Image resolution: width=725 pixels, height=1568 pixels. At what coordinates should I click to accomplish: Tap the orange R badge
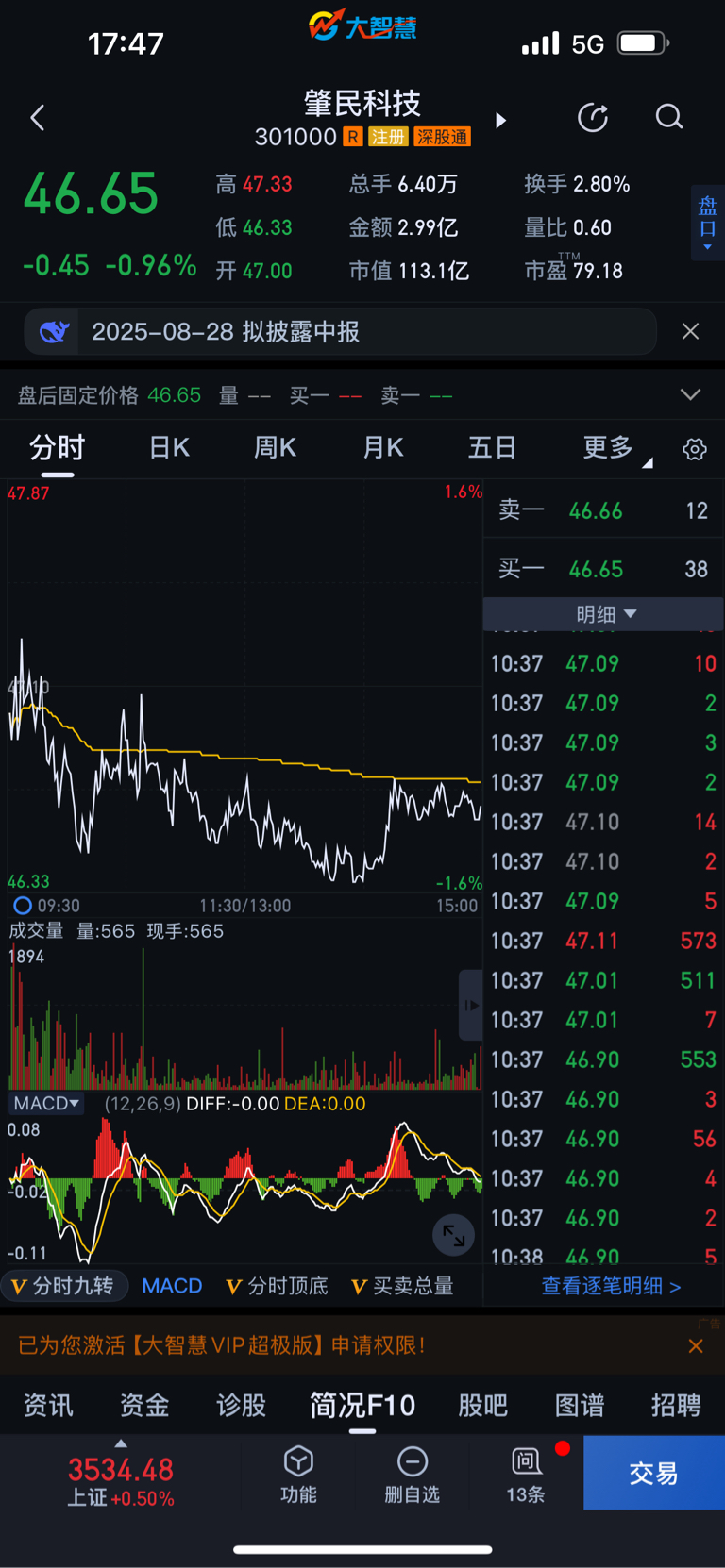353,137
